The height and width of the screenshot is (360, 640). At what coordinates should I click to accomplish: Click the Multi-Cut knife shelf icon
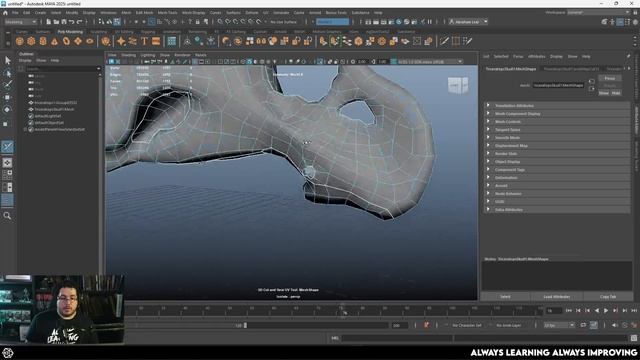point(444,41)
